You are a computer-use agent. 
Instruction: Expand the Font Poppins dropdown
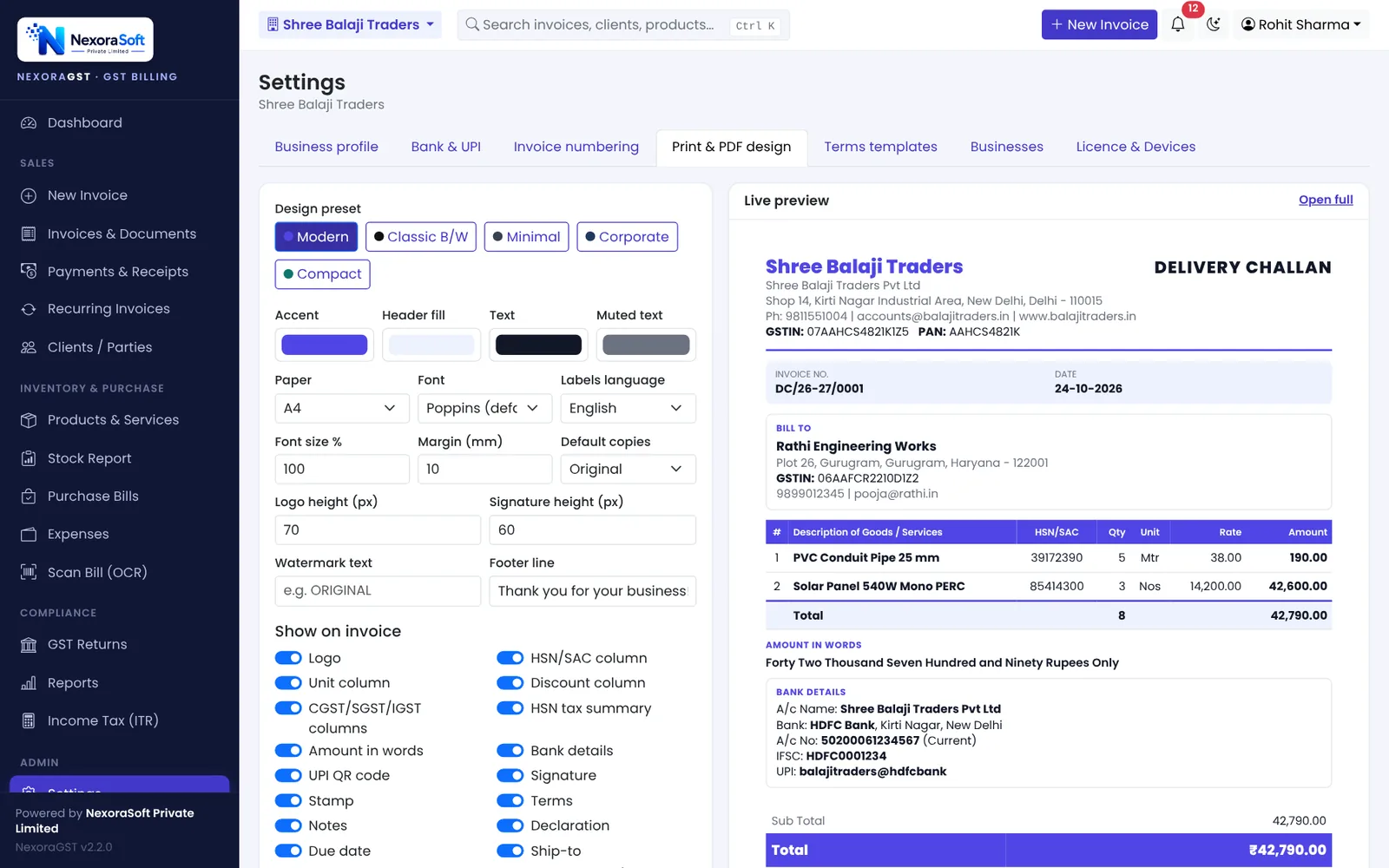pos(484,408)
